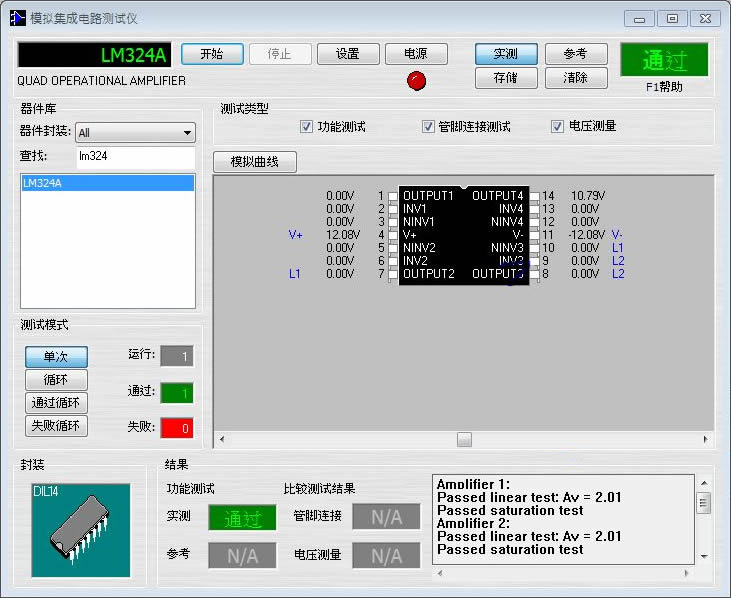This screenshot has width=731, height=598.
Task: Click pin 1 checkbox beside OUTPUT1
Action: pyautogui.click(x=393, y=196)
